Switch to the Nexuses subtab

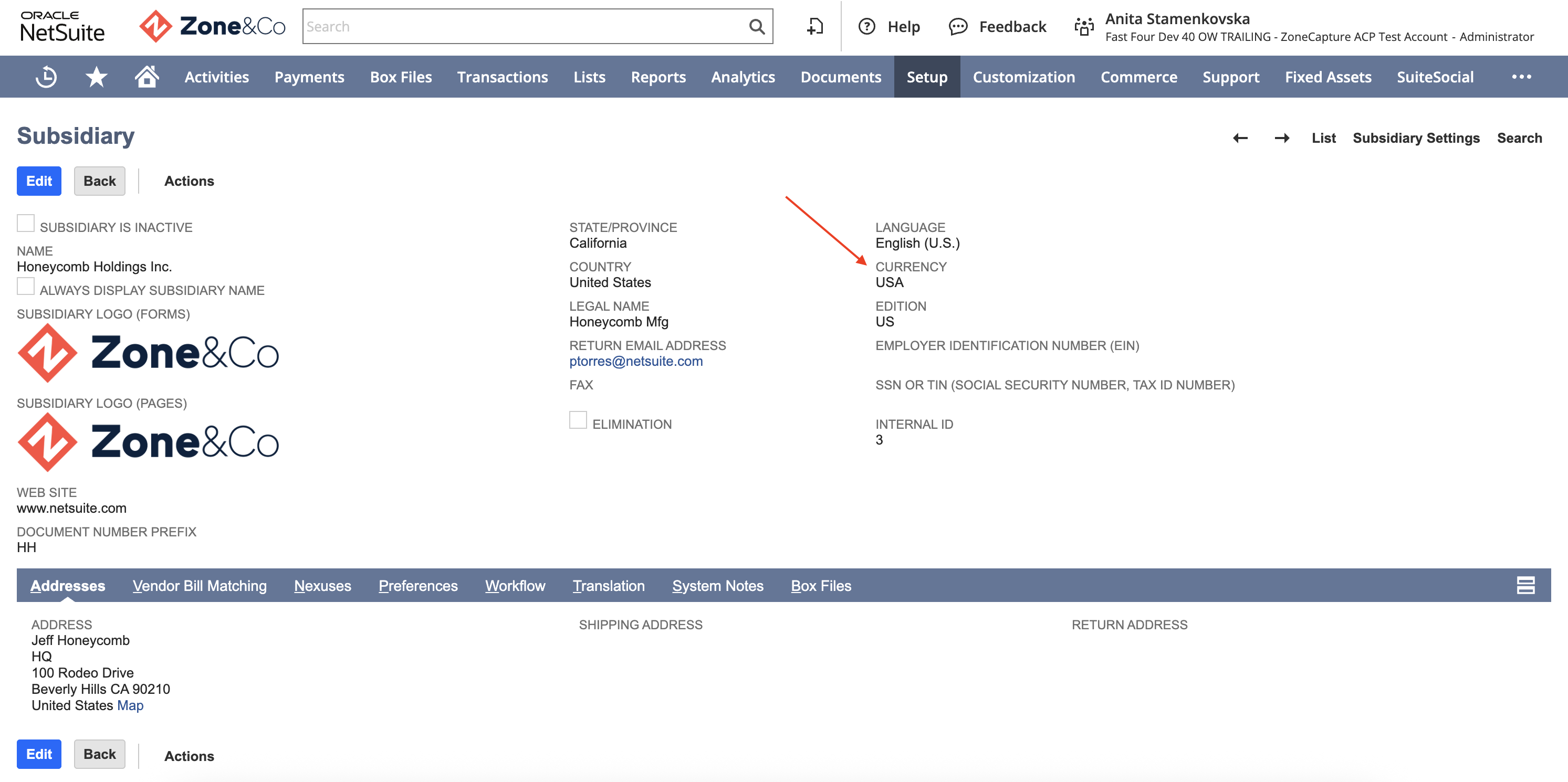(322, 586)
